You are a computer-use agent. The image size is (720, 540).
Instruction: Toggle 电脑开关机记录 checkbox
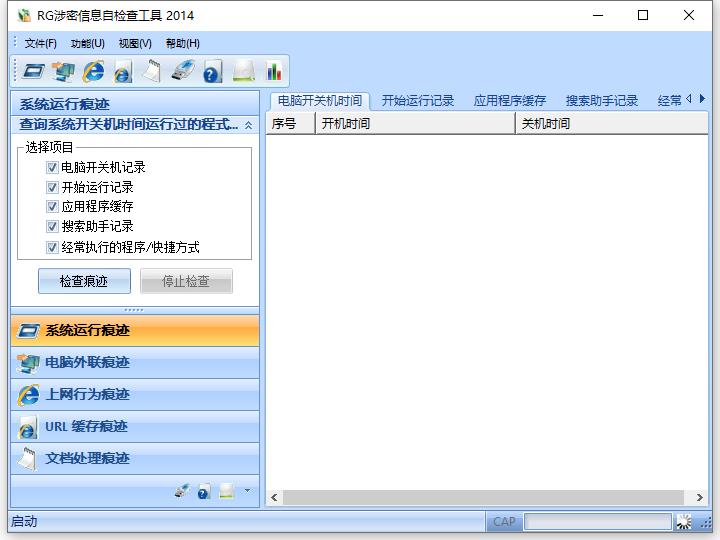[52, 168]
